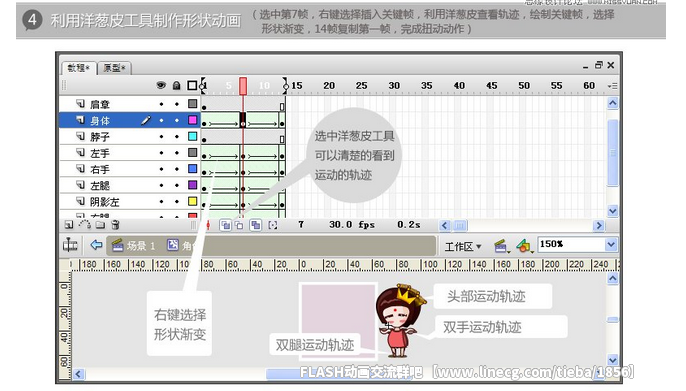Viewport: 686px width, 391px height.
Task: Click the 30.0 fps frame rate value
Action: click(x=352, y=225)
